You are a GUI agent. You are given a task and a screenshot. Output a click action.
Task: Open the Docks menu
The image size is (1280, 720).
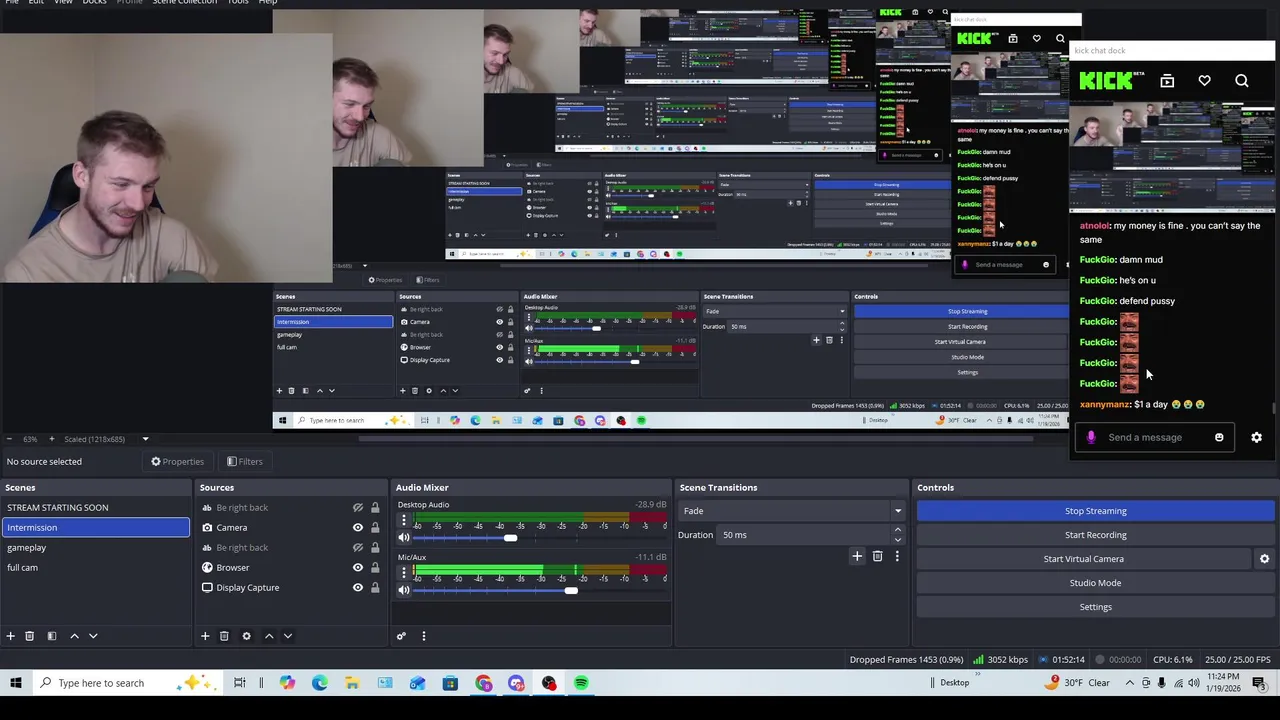94,2
